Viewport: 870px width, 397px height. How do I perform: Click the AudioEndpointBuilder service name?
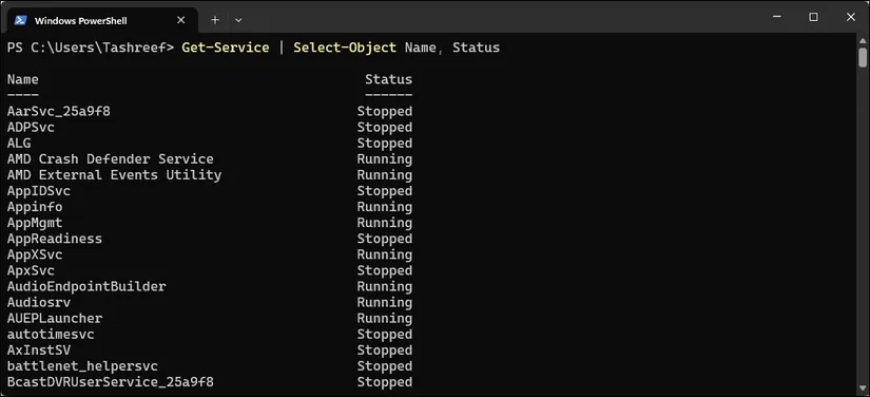pos(87,287)
